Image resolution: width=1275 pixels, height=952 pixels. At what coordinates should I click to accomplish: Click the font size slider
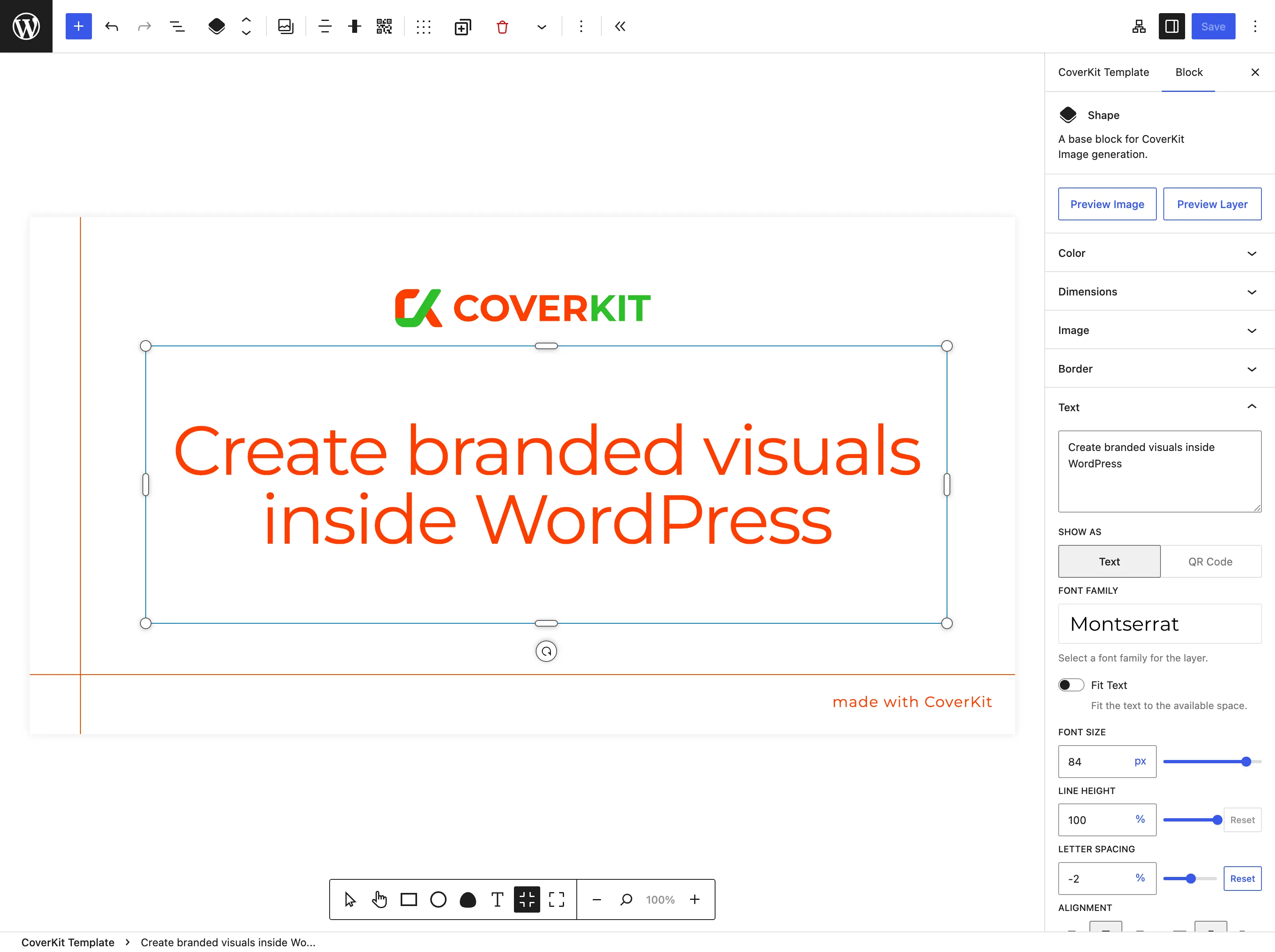[1212, 762]
